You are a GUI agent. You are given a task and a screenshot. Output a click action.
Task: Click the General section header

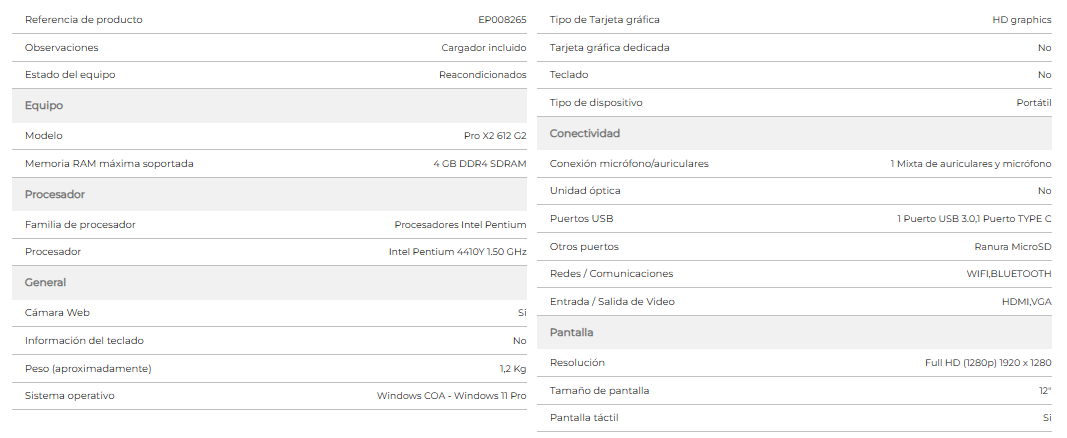tap(269, 282)
